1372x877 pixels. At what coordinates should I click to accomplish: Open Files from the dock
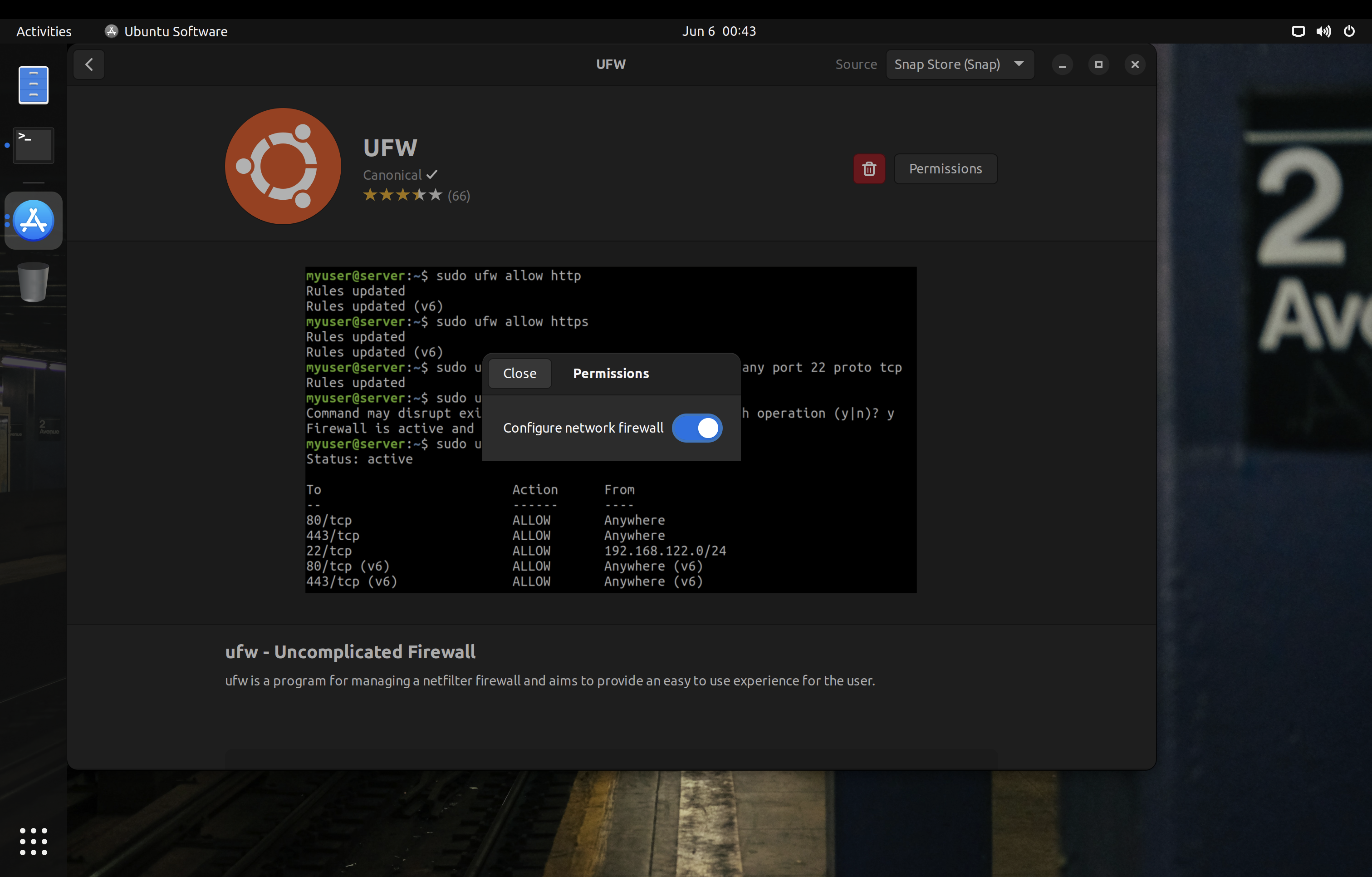[x=34, y=85]
